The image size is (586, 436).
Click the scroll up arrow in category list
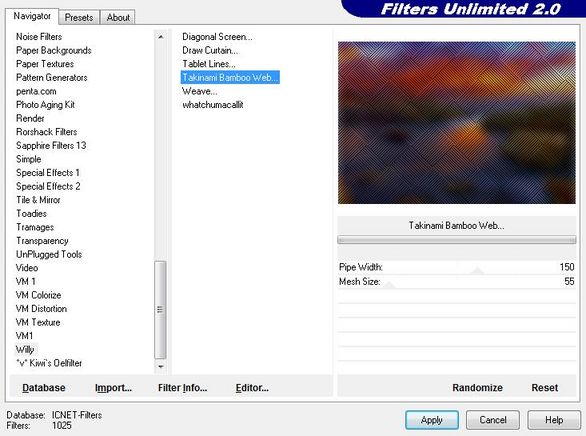[x=160, y=37]
